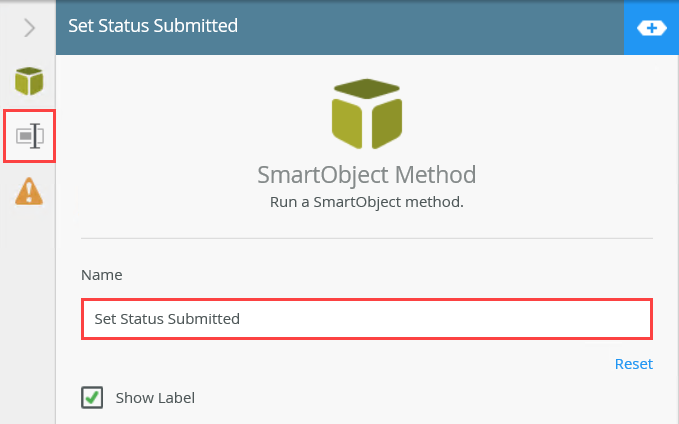Image resolution: width=679 pixels, height=424 pixels.
Task: Click the Set Status Submitted header title
Action: [153, 26]
